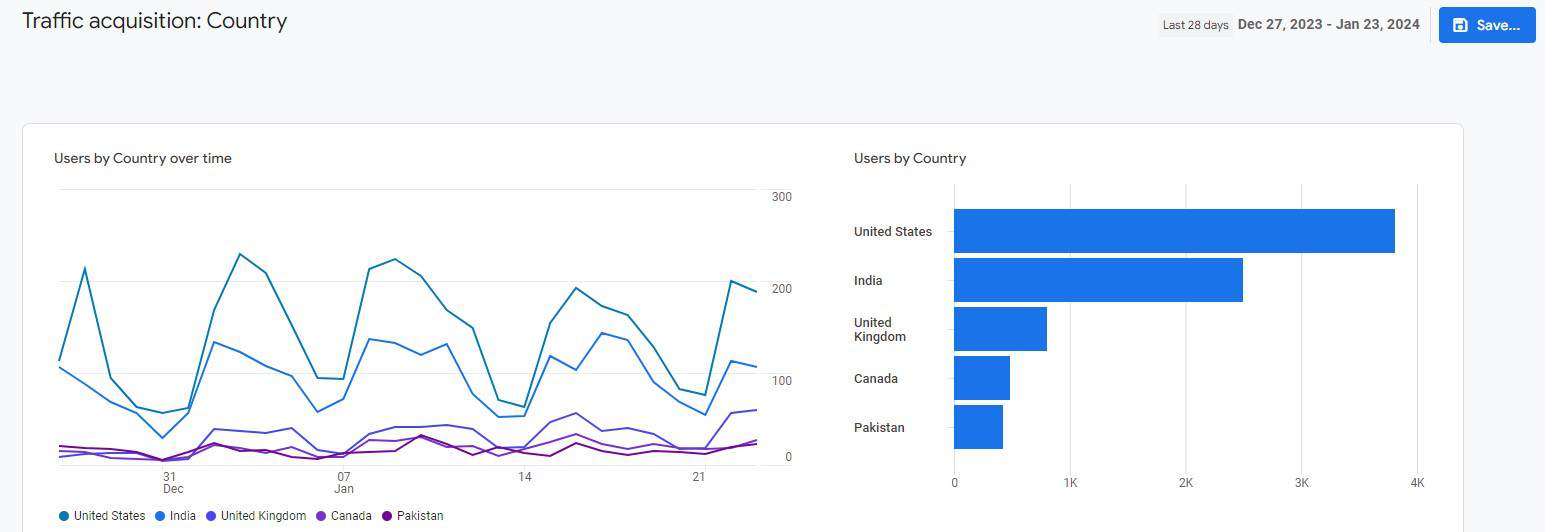This screenshot has height=532, width=1545.
Task: Select the Pakistan dark purple legend dot
Action: pos(387,516)
